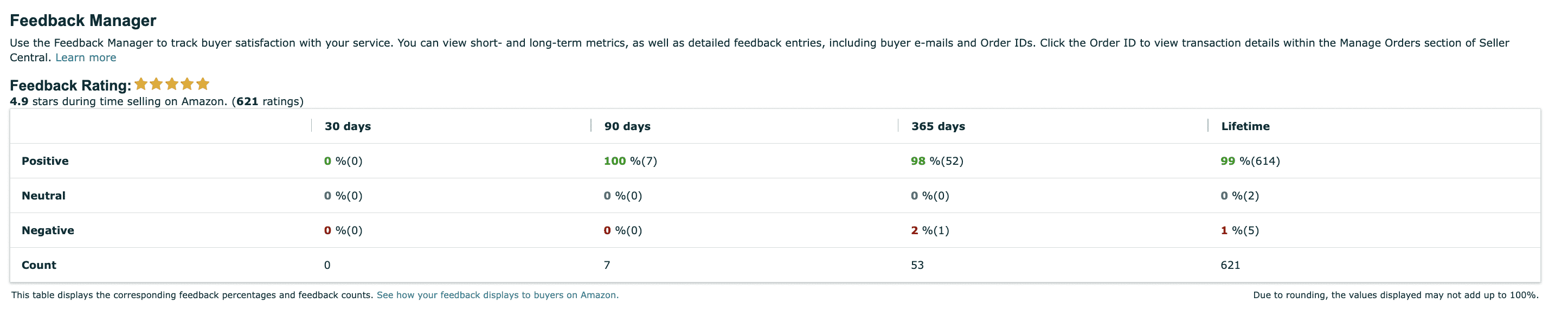Click the Positive row label
The height and width of the screenshot is (322, 1568).
[45, 162]
